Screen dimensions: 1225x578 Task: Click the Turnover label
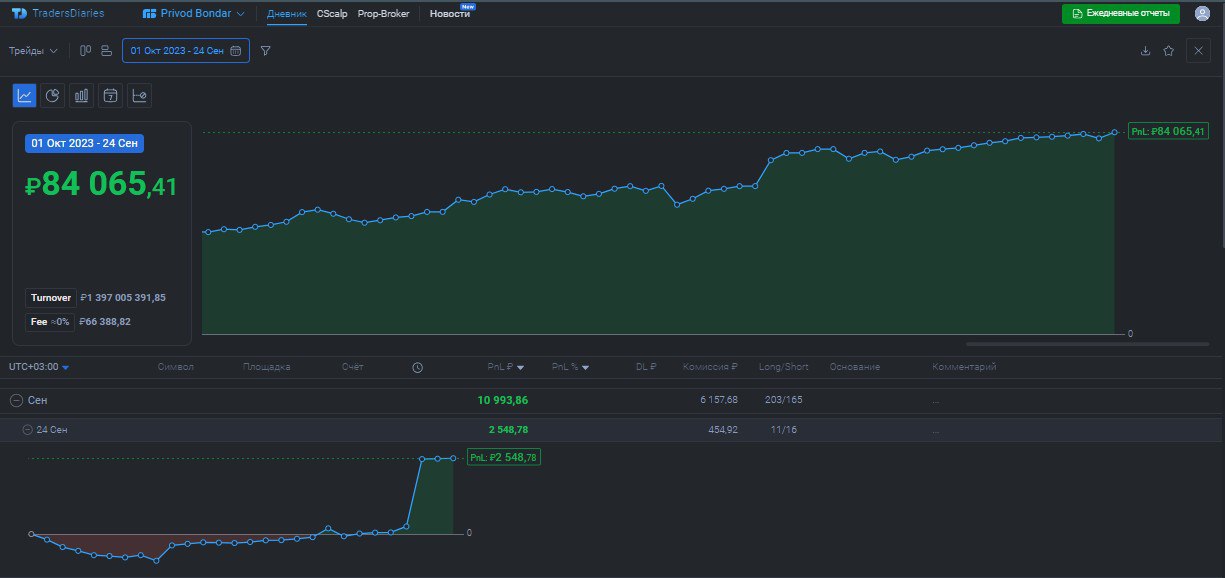51,298
